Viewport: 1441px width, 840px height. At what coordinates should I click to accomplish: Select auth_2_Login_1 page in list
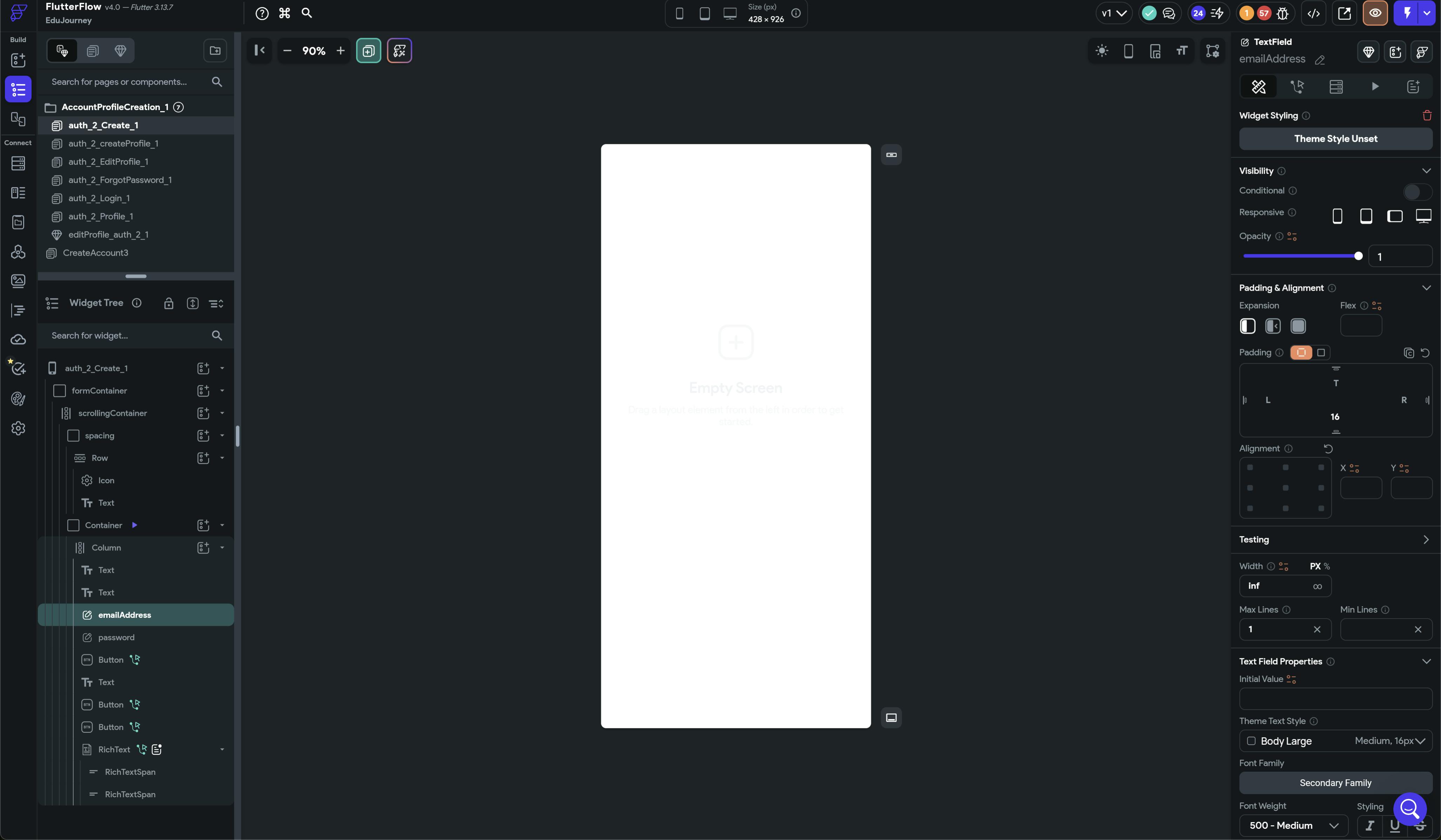[x=99, y=198]
